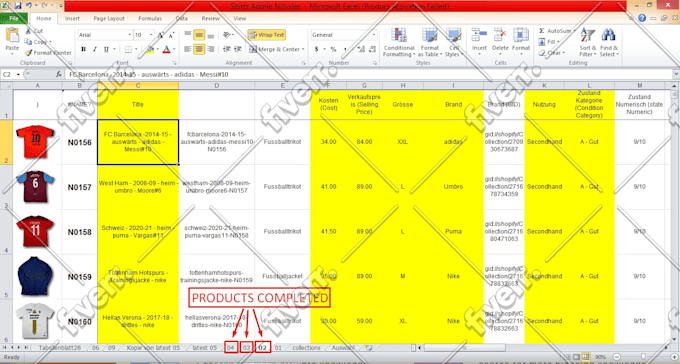This screenshot has width=680, height=364.
Task: Select the Format Painter brush
Action: pos(29,53)
